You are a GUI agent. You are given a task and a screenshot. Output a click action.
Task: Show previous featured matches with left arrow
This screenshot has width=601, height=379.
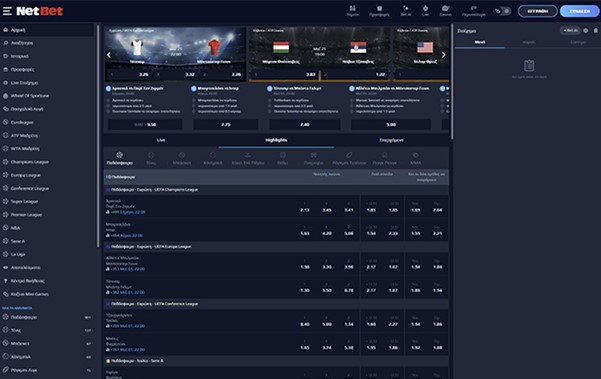click(109, 55)
